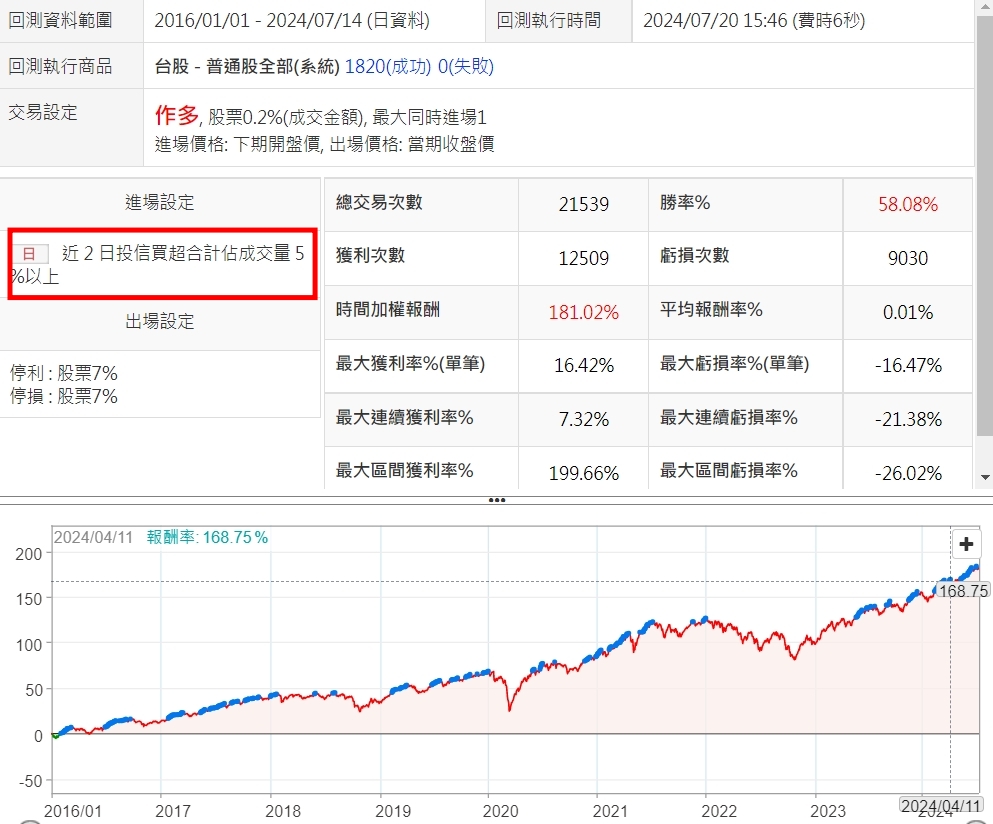Click the 報酬率: 168.75% chart legend text
Image resolution: width=993 pixels, height=824 pixels.
tap(207, 537)
